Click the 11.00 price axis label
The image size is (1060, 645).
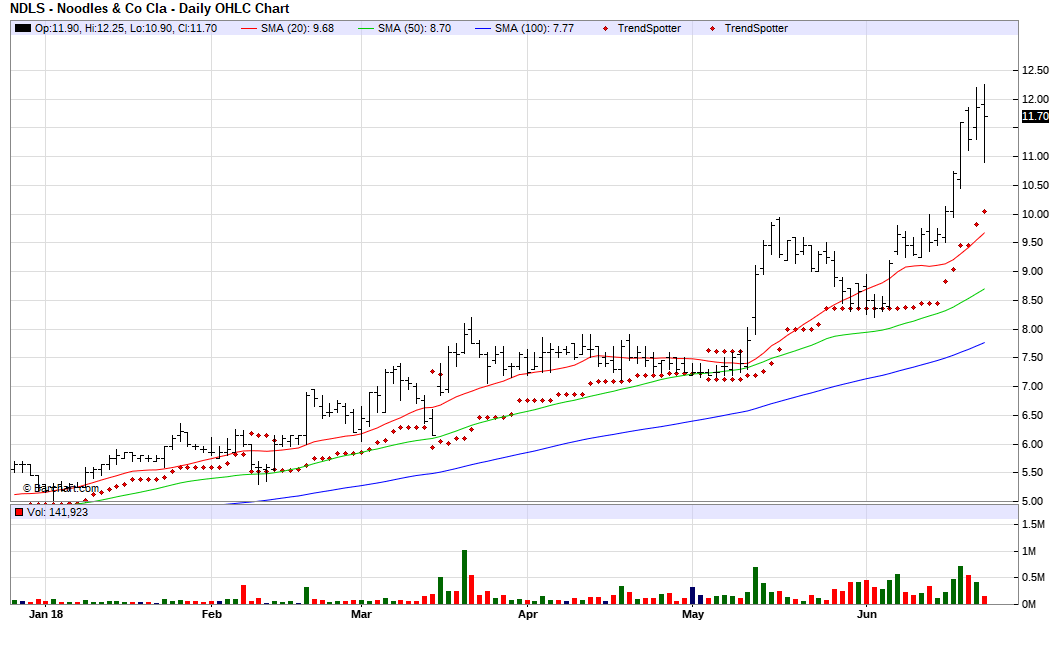point(1035,156)
